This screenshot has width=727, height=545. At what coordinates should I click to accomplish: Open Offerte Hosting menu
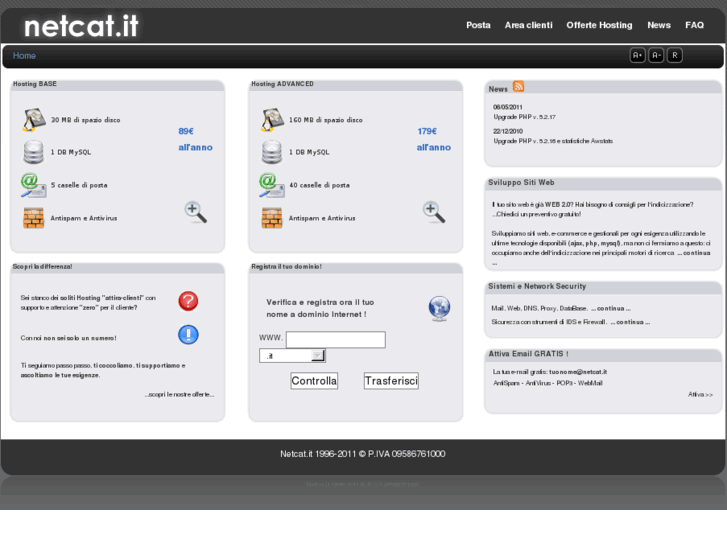point(599,25)
